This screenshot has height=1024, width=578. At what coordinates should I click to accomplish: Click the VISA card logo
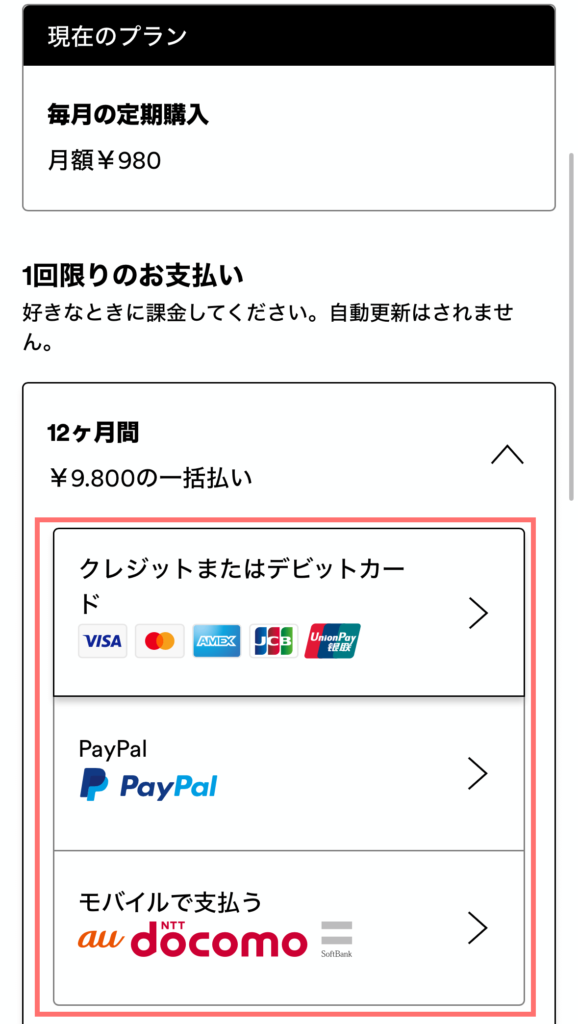point(103,641)
